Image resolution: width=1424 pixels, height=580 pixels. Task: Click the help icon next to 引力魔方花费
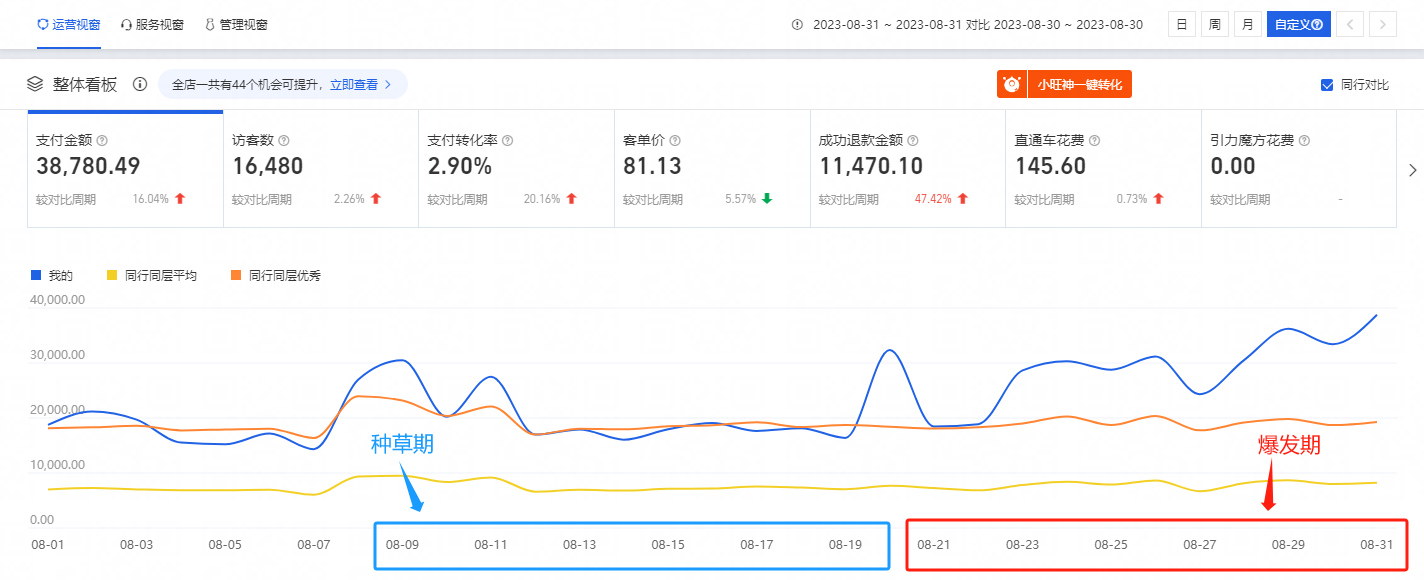point(1304,141)
